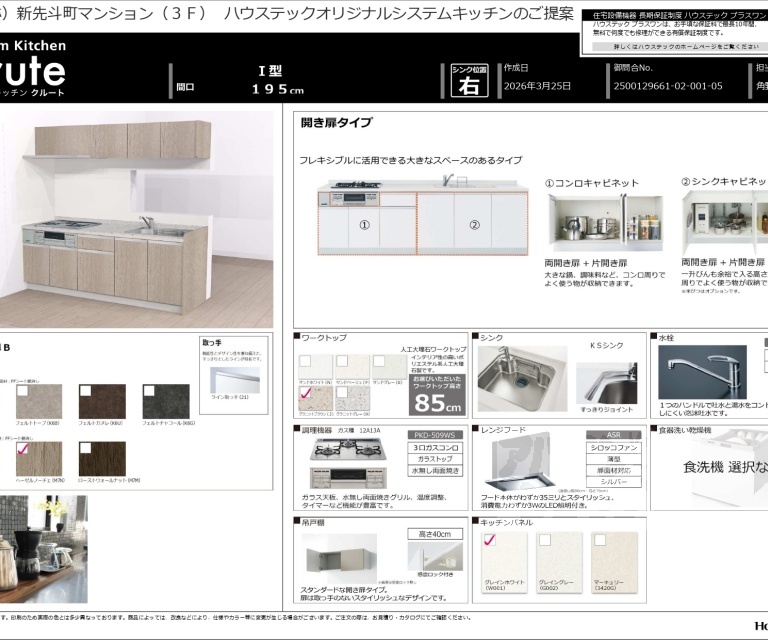Click the シロッコファン spec box
The width and height of the screenshot is (768, 640).
pyautogui.click(x=614, y=448)
